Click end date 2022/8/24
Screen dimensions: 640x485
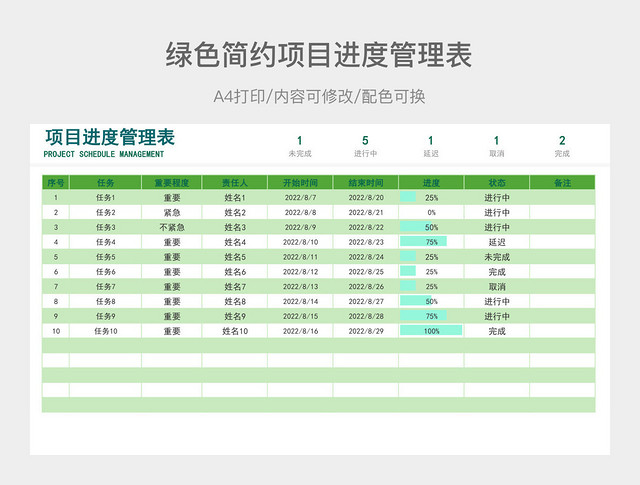pos(366,257)
